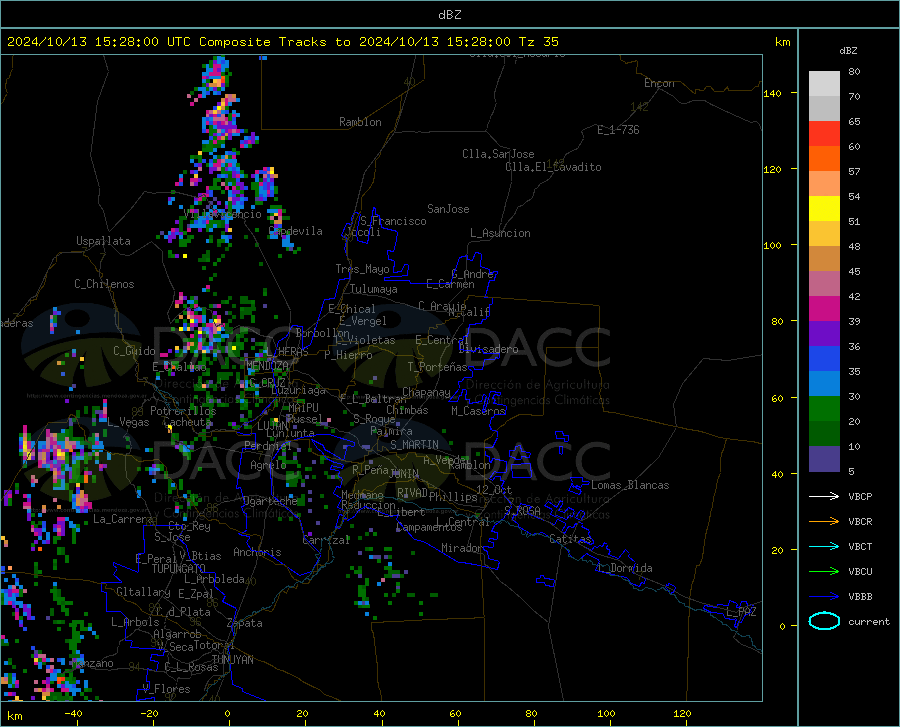Click the cyan VBCT arrow in legend
Screen dimensions: 900x727
824,546
